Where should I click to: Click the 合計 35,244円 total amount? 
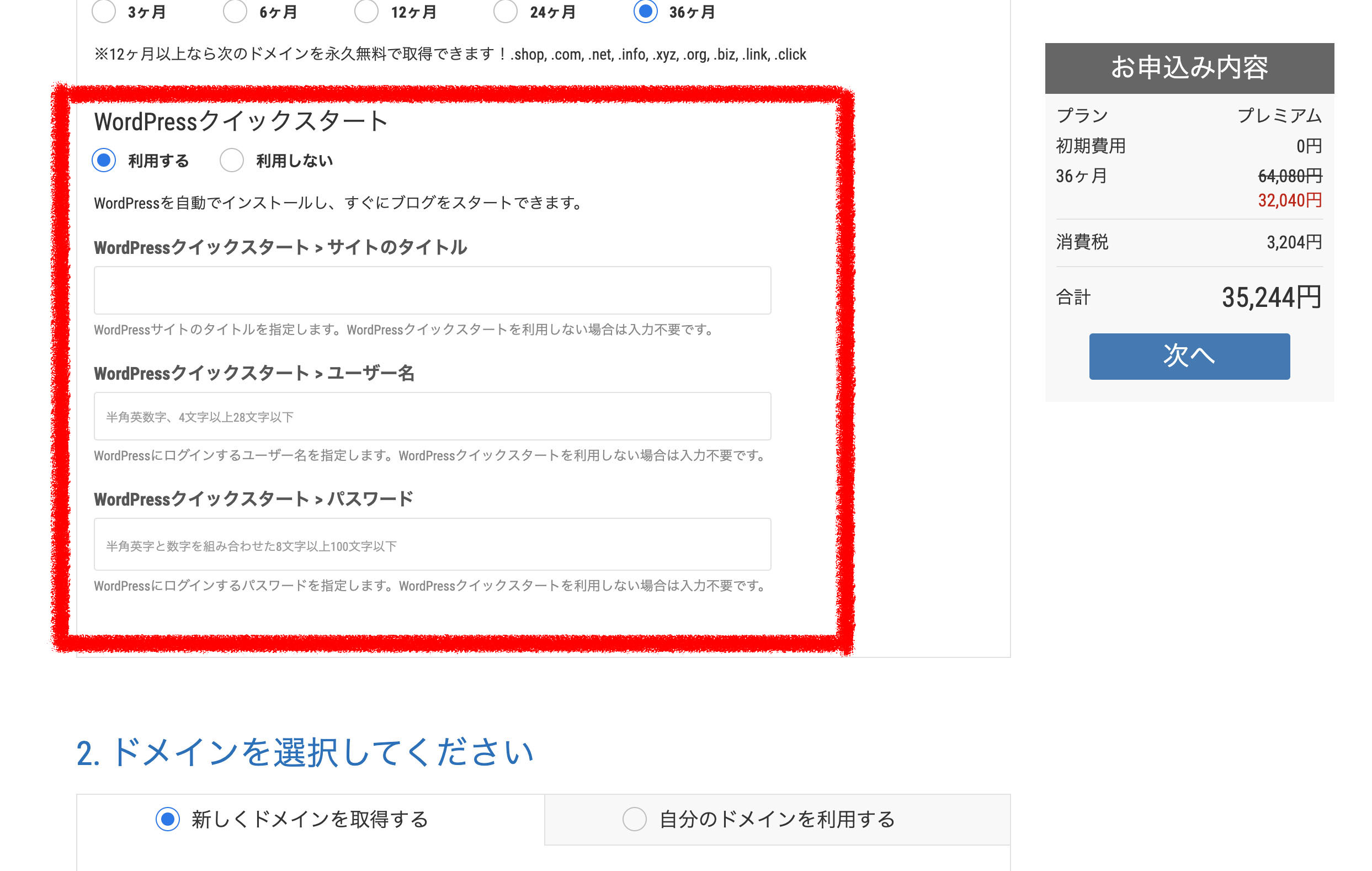pyautogui.click(x=1270, y=298)
